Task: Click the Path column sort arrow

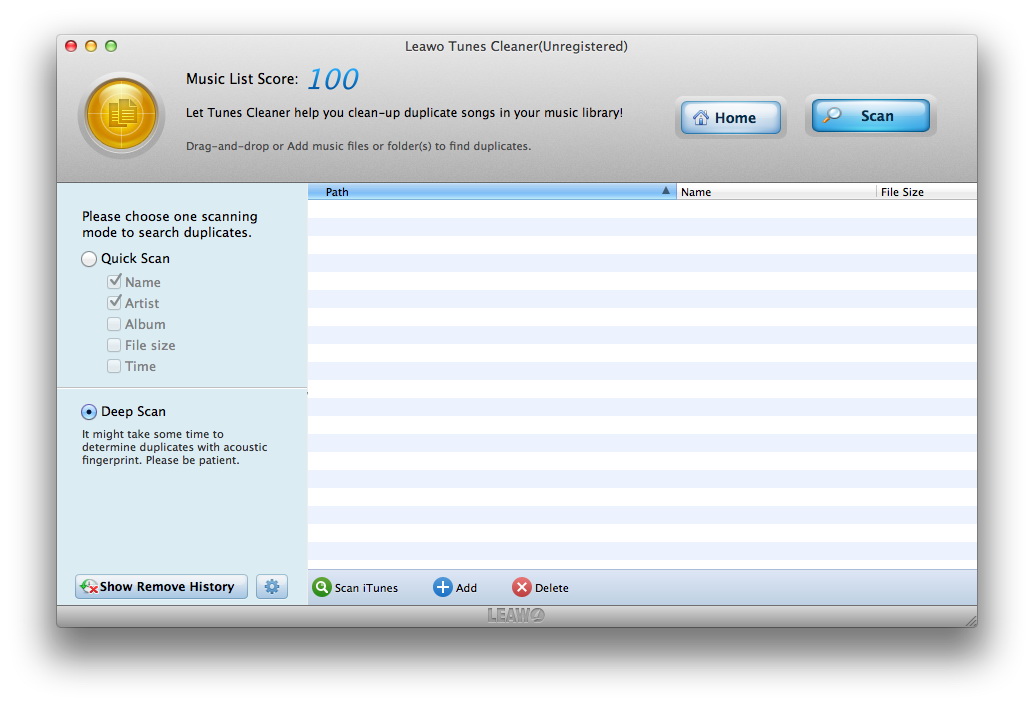Action: pos(666,191)
